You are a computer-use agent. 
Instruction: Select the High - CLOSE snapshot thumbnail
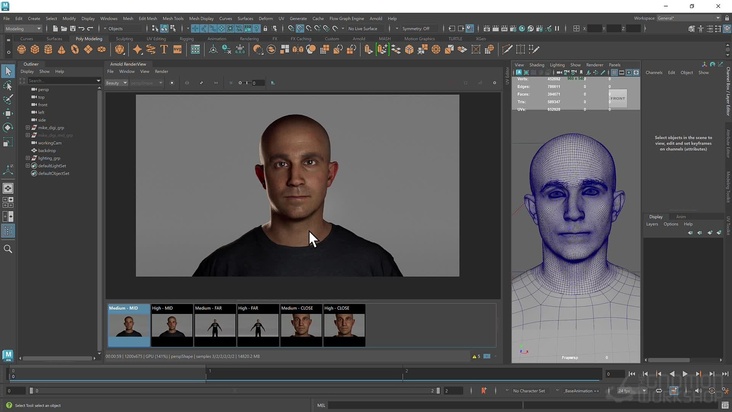coord(343,326)
